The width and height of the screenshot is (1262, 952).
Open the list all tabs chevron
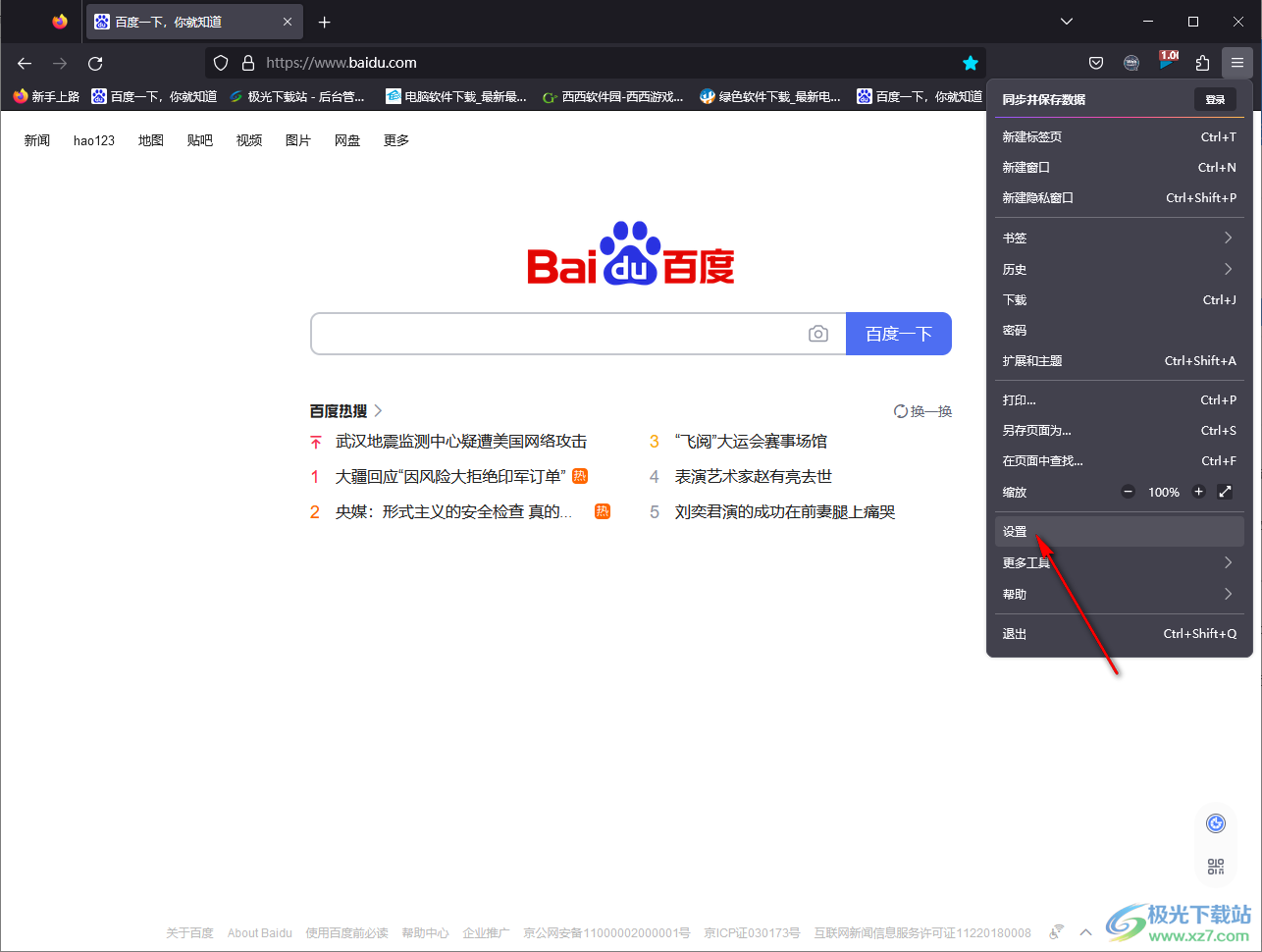(1067, 22)
